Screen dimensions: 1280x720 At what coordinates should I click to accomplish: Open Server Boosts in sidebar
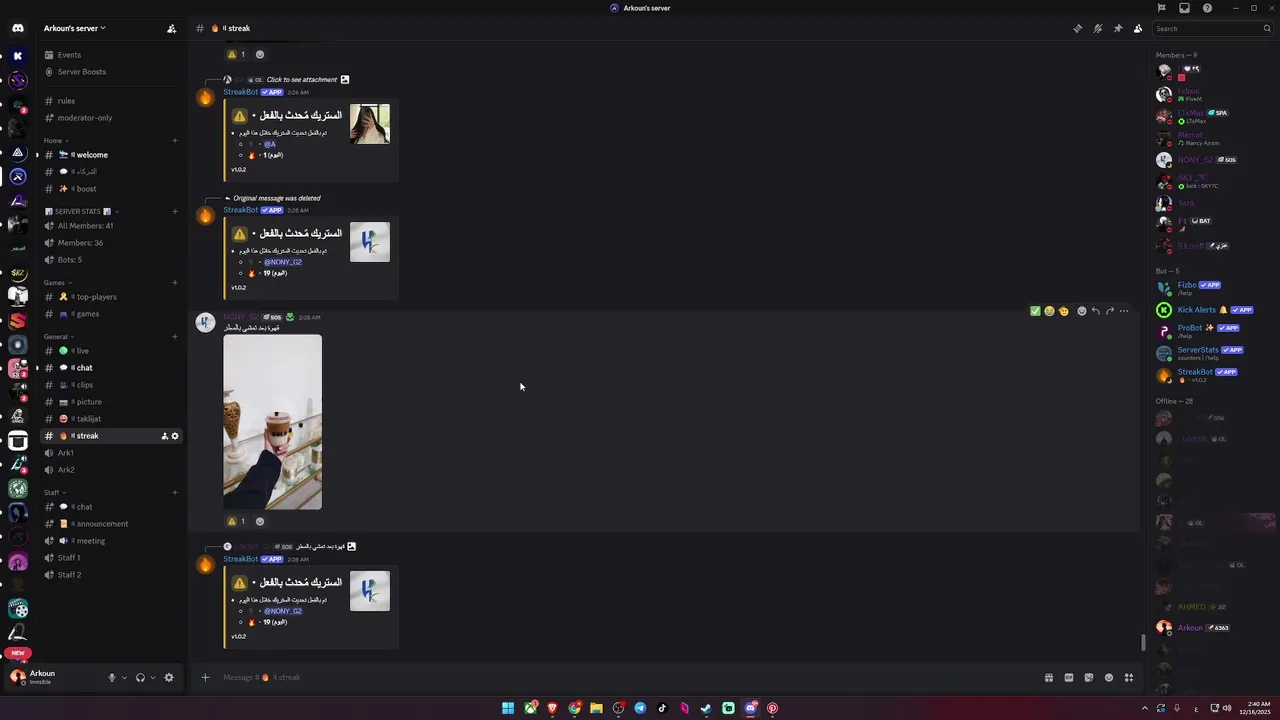(x=110, y=72)
